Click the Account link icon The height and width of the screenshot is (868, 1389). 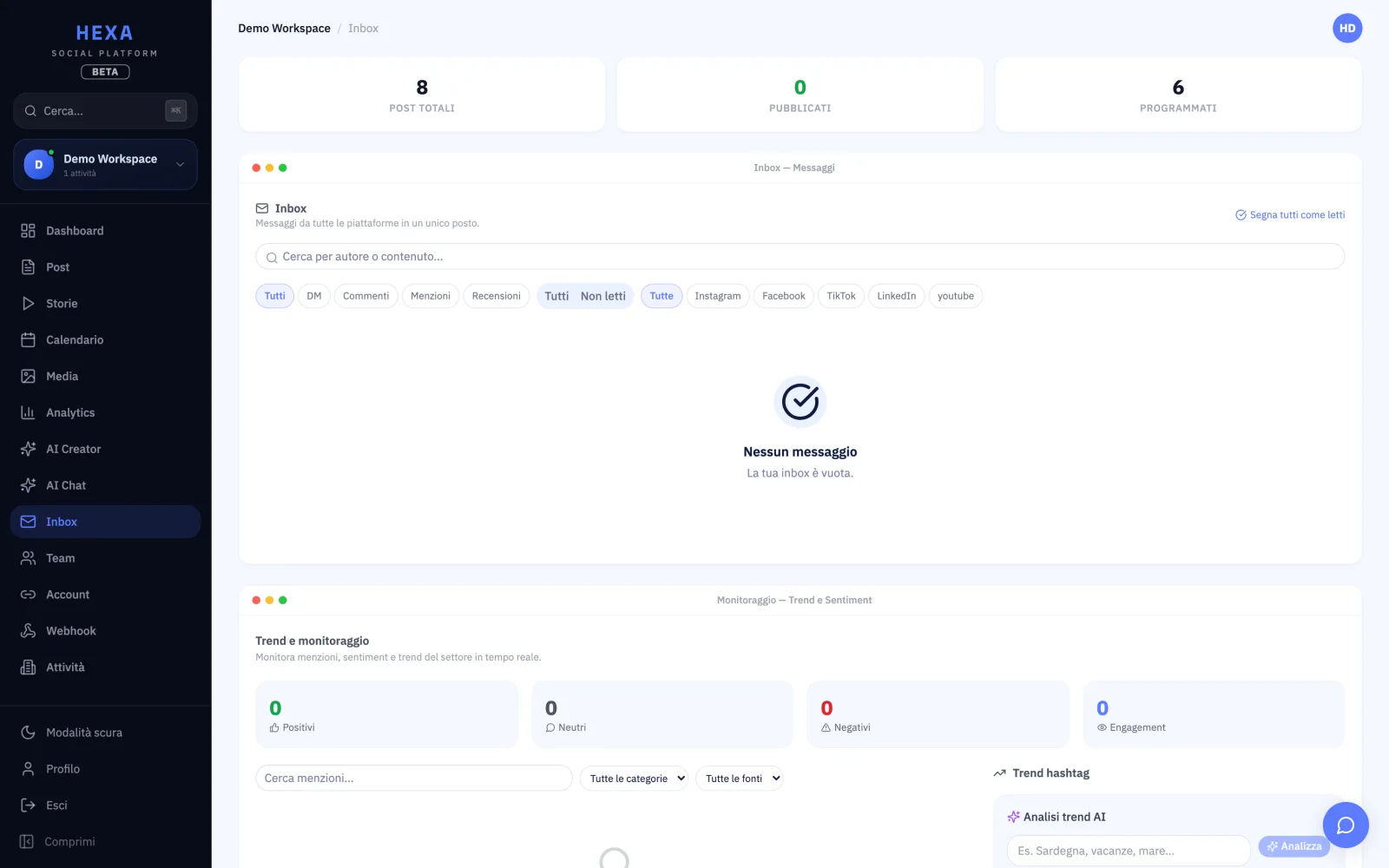pos(28,595)
